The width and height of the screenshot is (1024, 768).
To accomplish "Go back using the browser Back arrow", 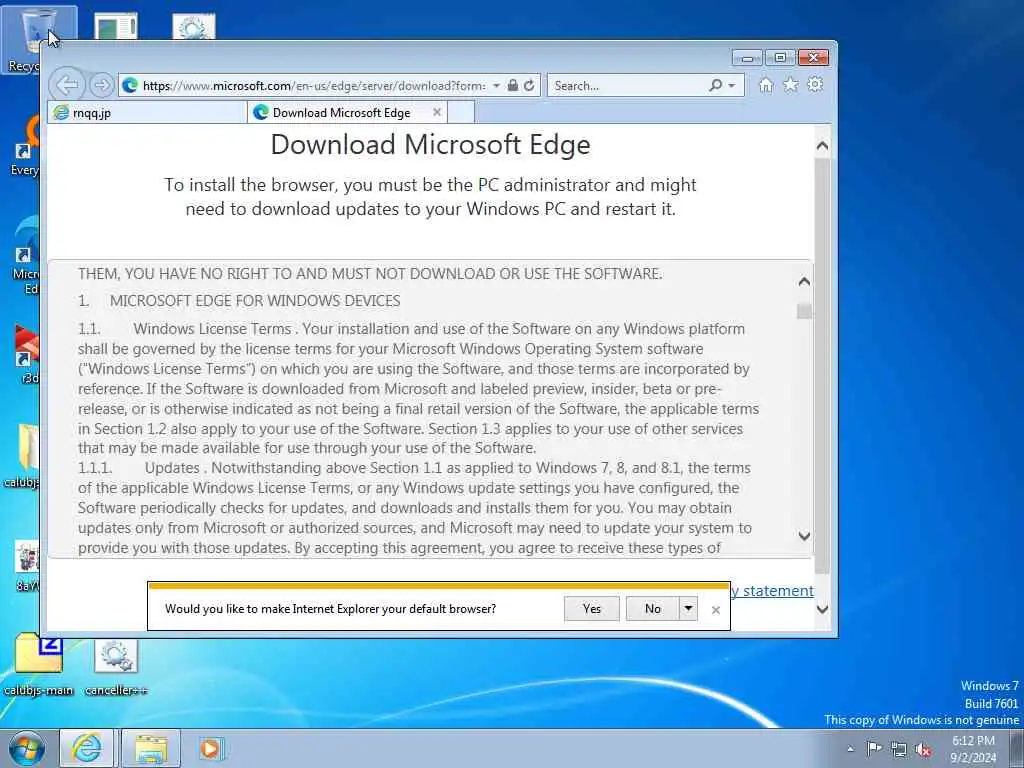I will (x=67, y=85).
